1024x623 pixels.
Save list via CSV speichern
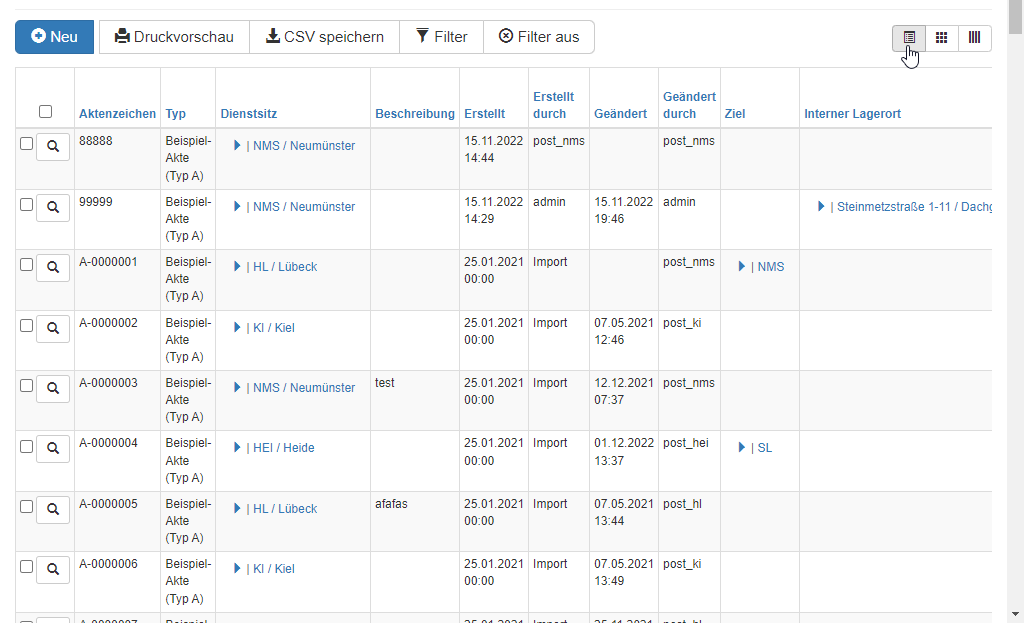pyautogui.click(x=324, y=37)
